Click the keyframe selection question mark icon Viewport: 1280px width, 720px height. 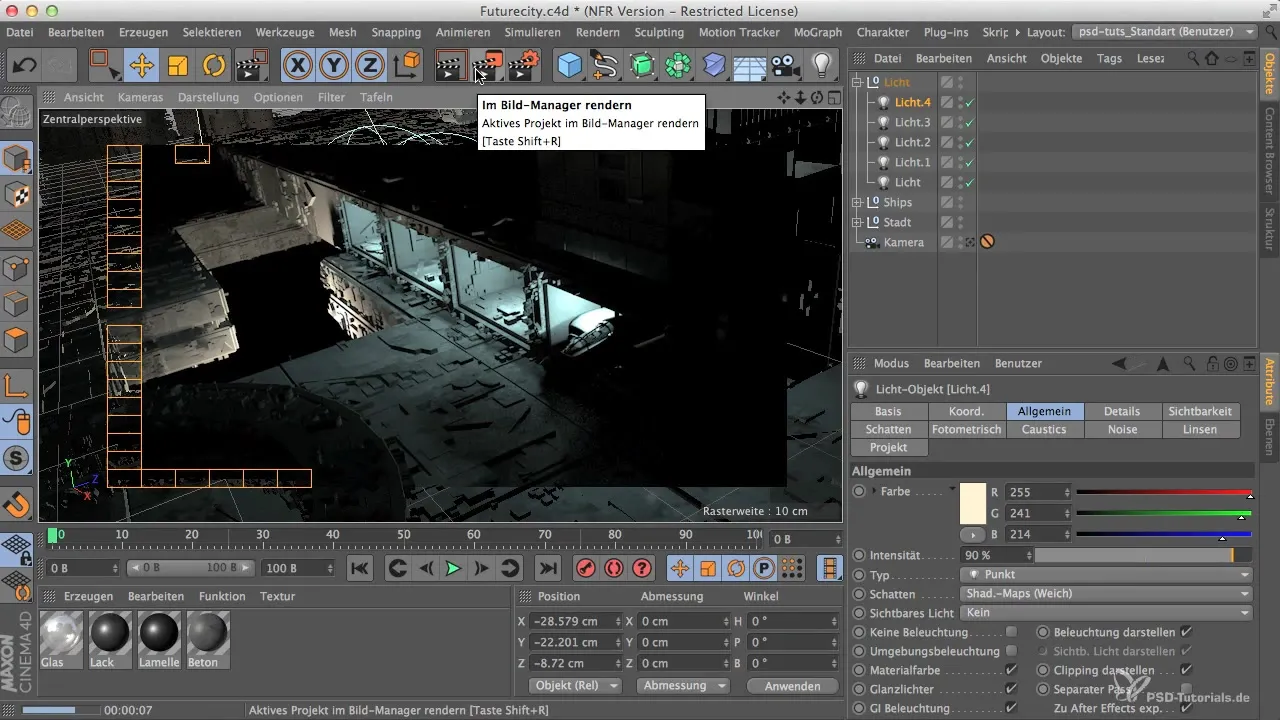point(642,568)
